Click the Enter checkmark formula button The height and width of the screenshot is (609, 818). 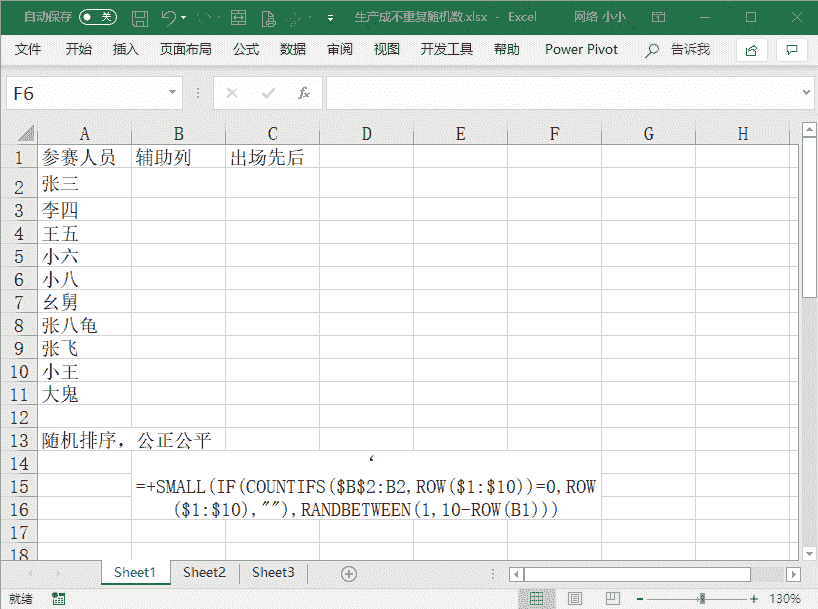268,93
